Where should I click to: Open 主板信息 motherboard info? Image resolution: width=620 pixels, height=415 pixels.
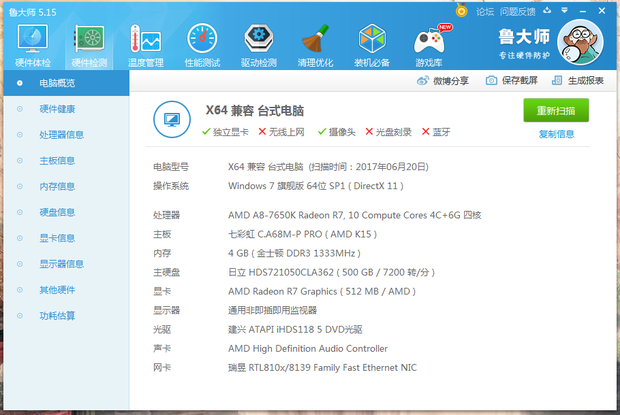(66, 160)
